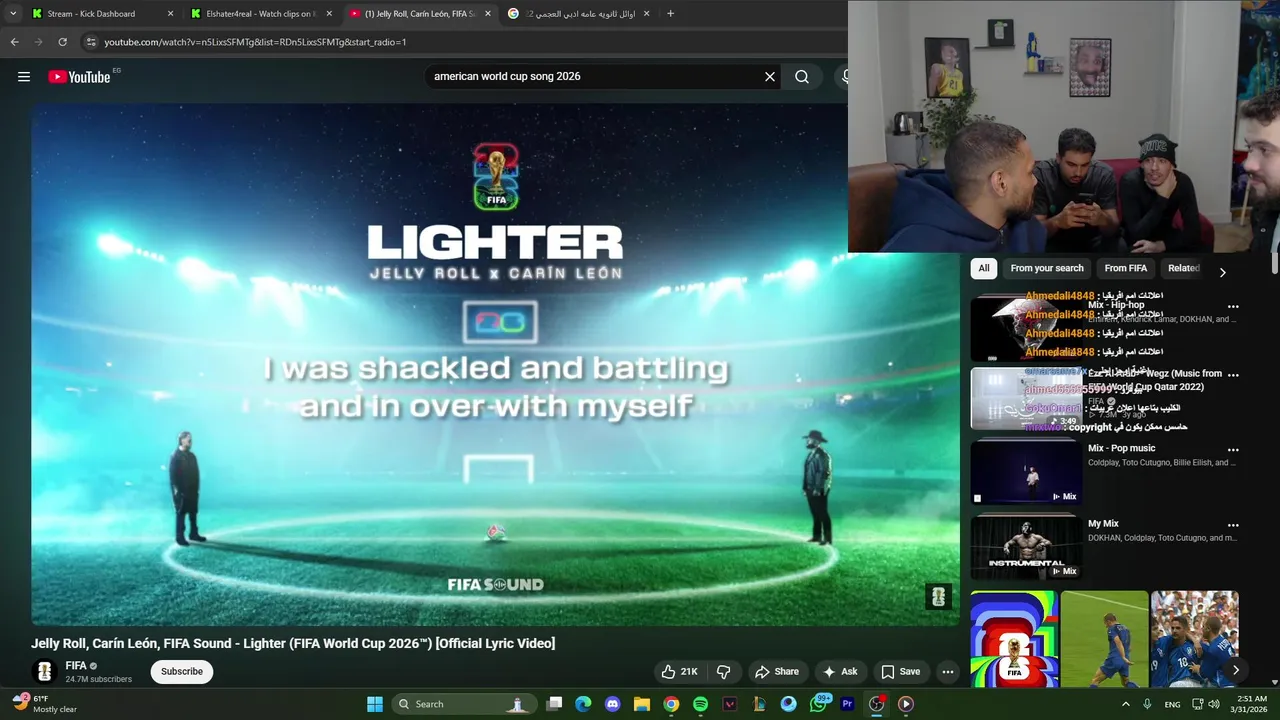Open the weather widget showing 61°F
This screenshot has width=1280, height=720.
[x=46, y=704]
